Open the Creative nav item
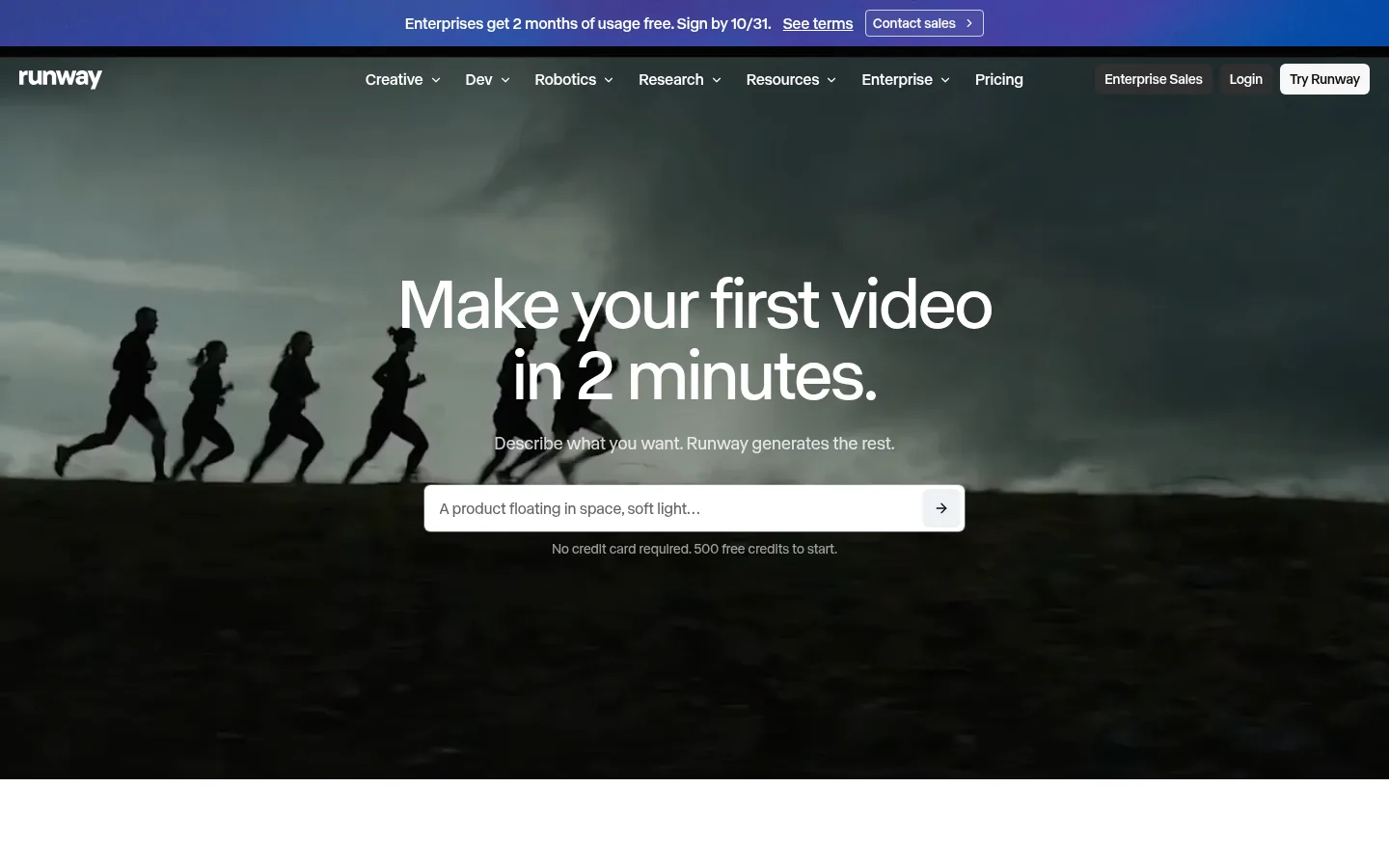1389x868 pixels. coord(403,79)
